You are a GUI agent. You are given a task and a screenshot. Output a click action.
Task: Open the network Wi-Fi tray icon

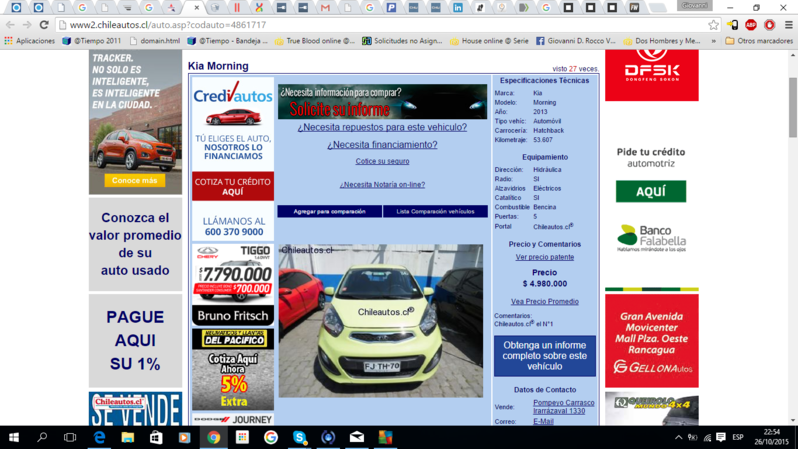(707, 437)
